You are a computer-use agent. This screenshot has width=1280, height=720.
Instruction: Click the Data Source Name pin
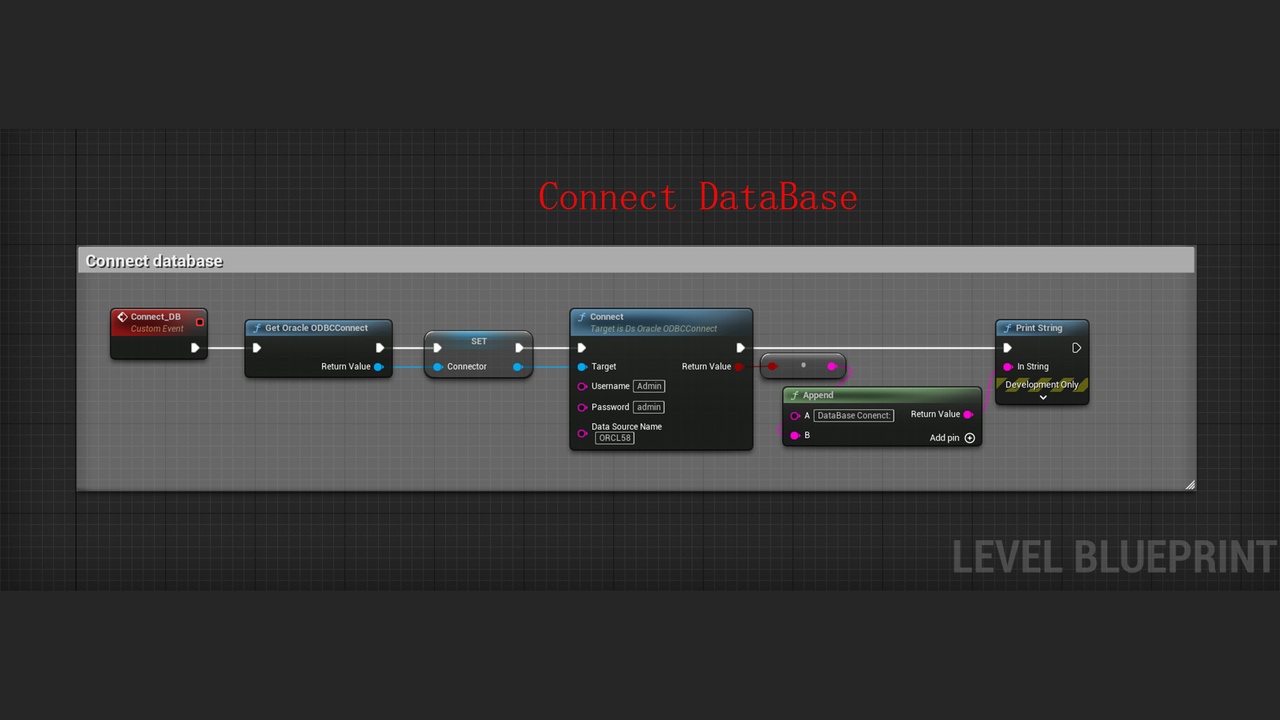(x=582, y=433)
